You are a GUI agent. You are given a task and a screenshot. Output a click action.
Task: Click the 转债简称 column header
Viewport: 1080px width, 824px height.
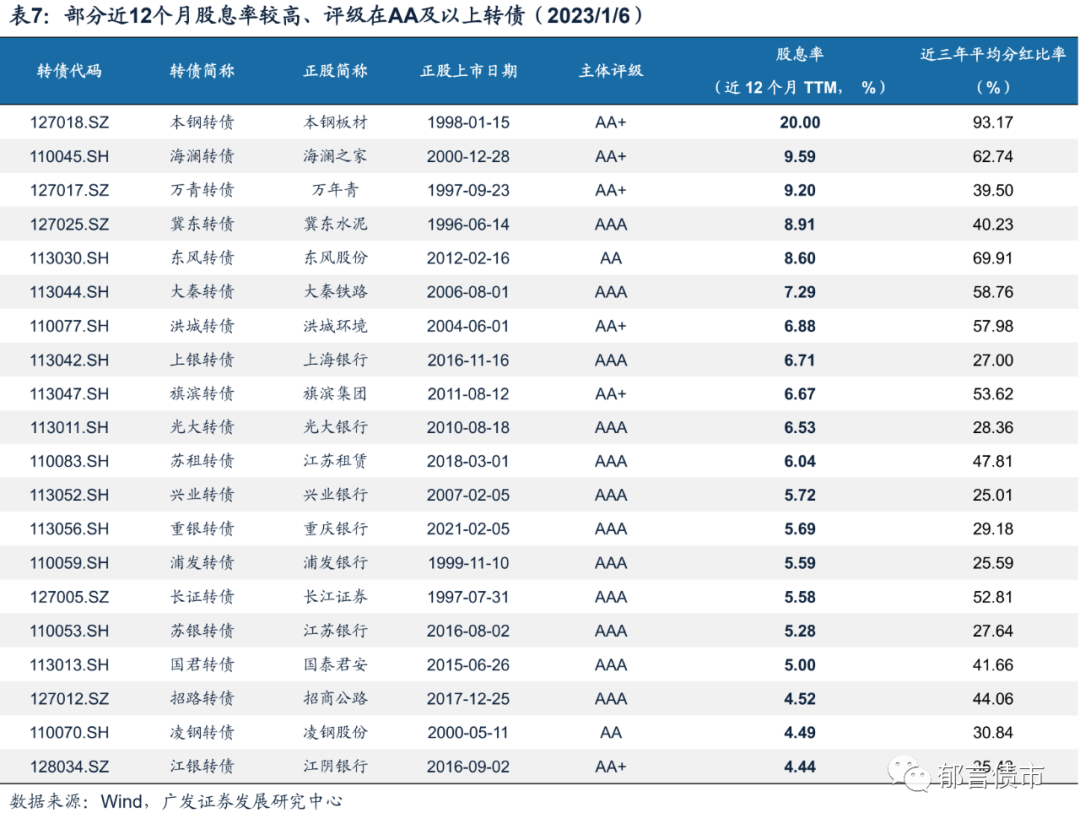(x=202, y=71)
